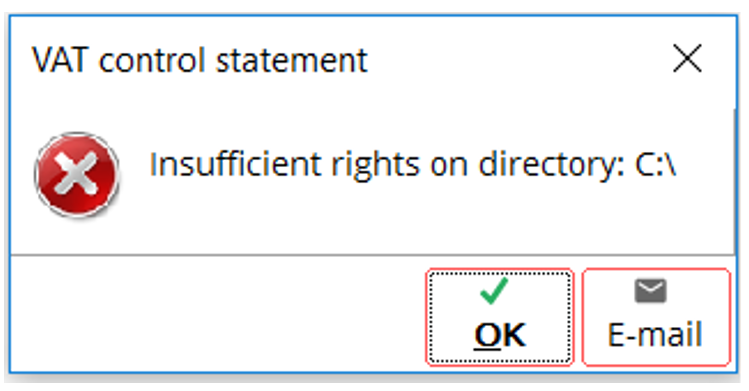Viewport: 749px width, 391px height.
Task: Select the 'Insufficient rights on directory' message
Action: [x=412, y=165]
